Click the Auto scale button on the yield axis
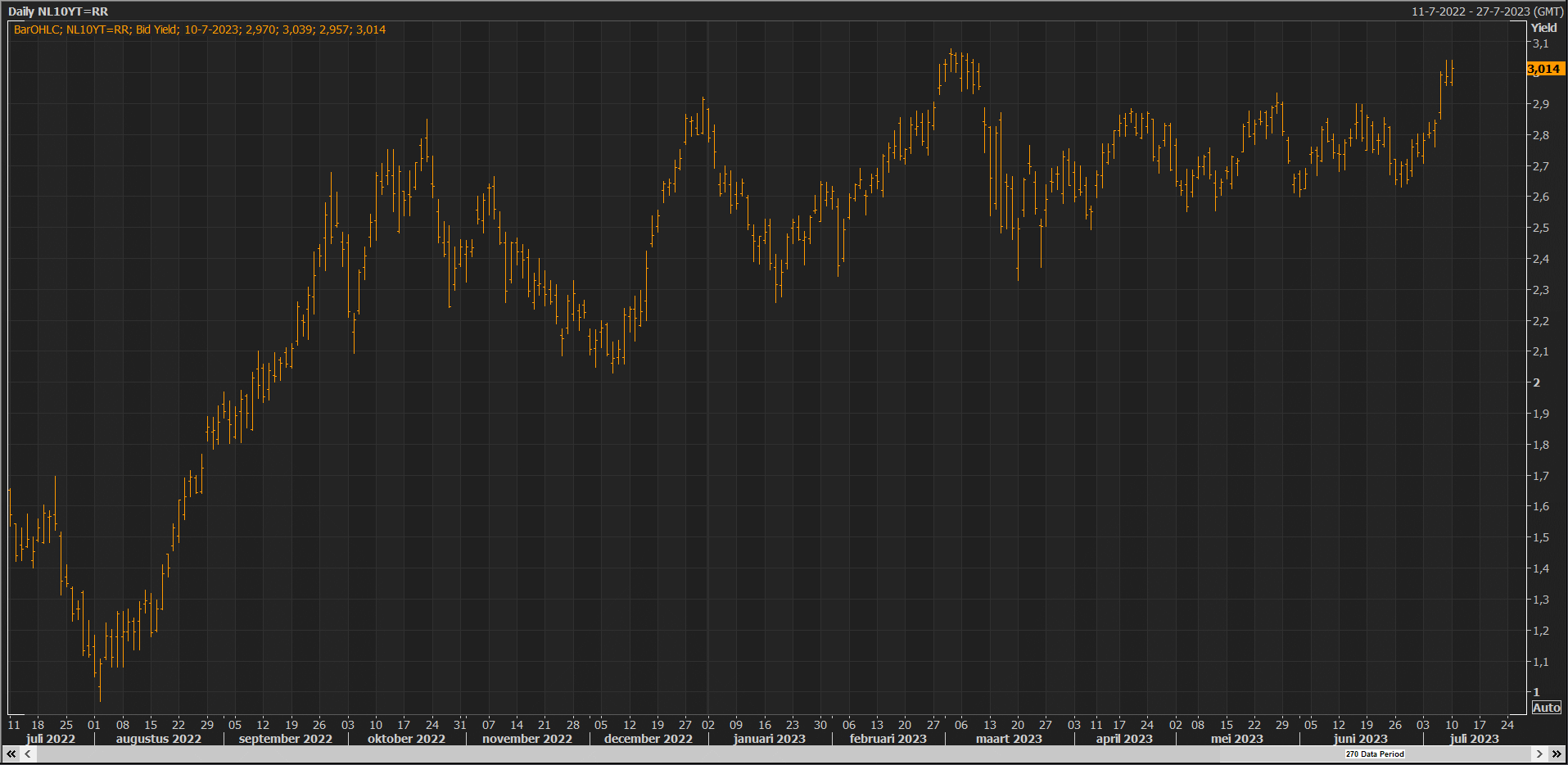The height and width of the screenshot is (765, 1568). point(1546,708)
